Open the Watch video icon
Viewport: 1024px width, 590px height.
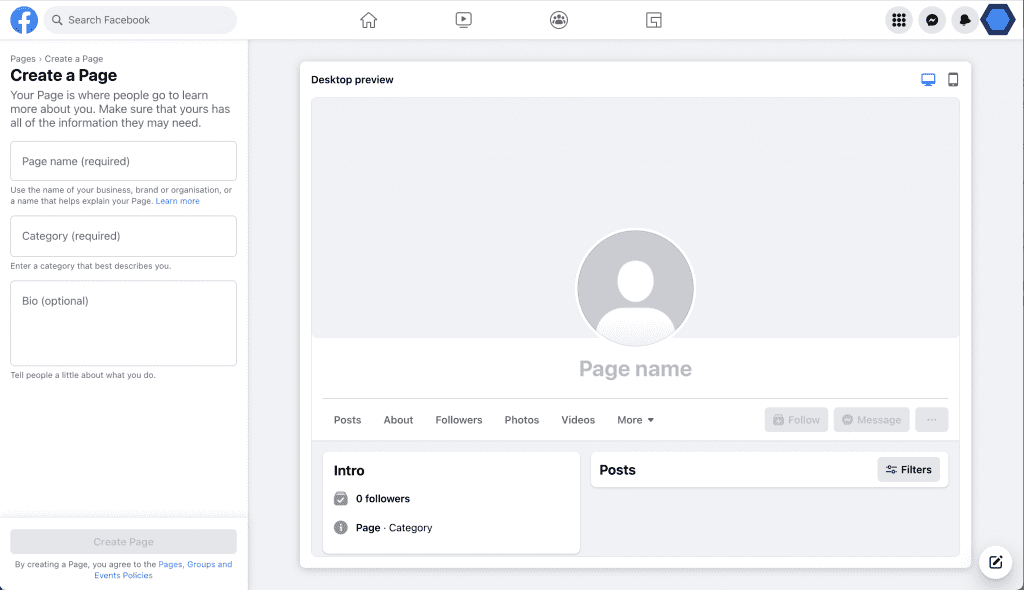(x=464, y=20)
